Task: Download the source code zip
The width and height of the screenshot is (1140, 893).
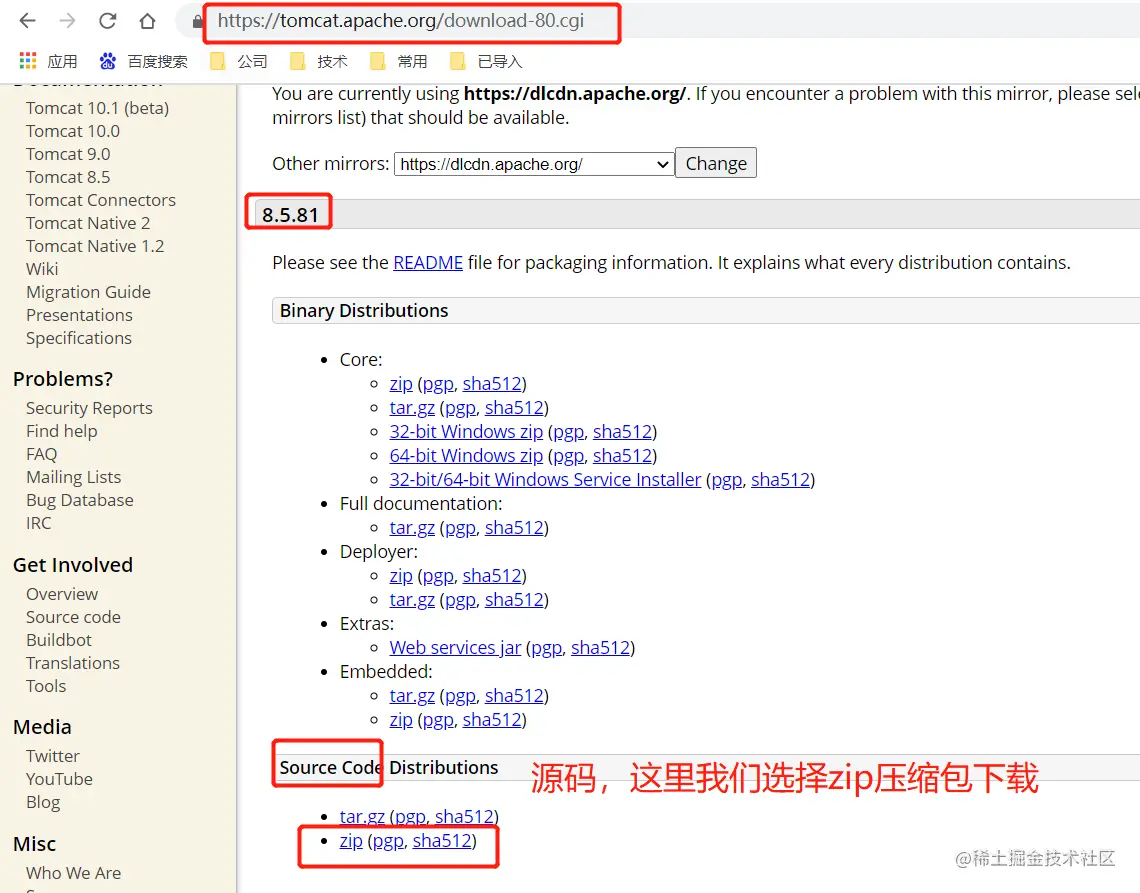Action: [351, 841]
